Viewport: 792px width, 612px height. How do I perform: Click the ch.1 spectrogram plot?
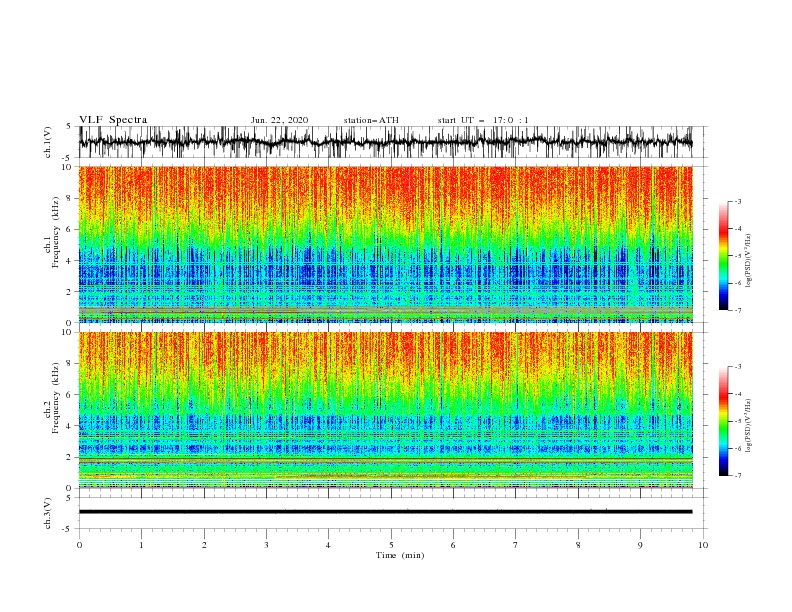pos(385,244)
